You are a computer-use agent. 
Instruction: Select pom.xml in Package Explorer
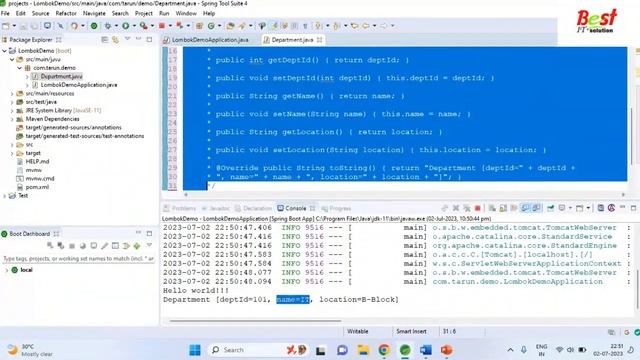click(x=37, y=187)
